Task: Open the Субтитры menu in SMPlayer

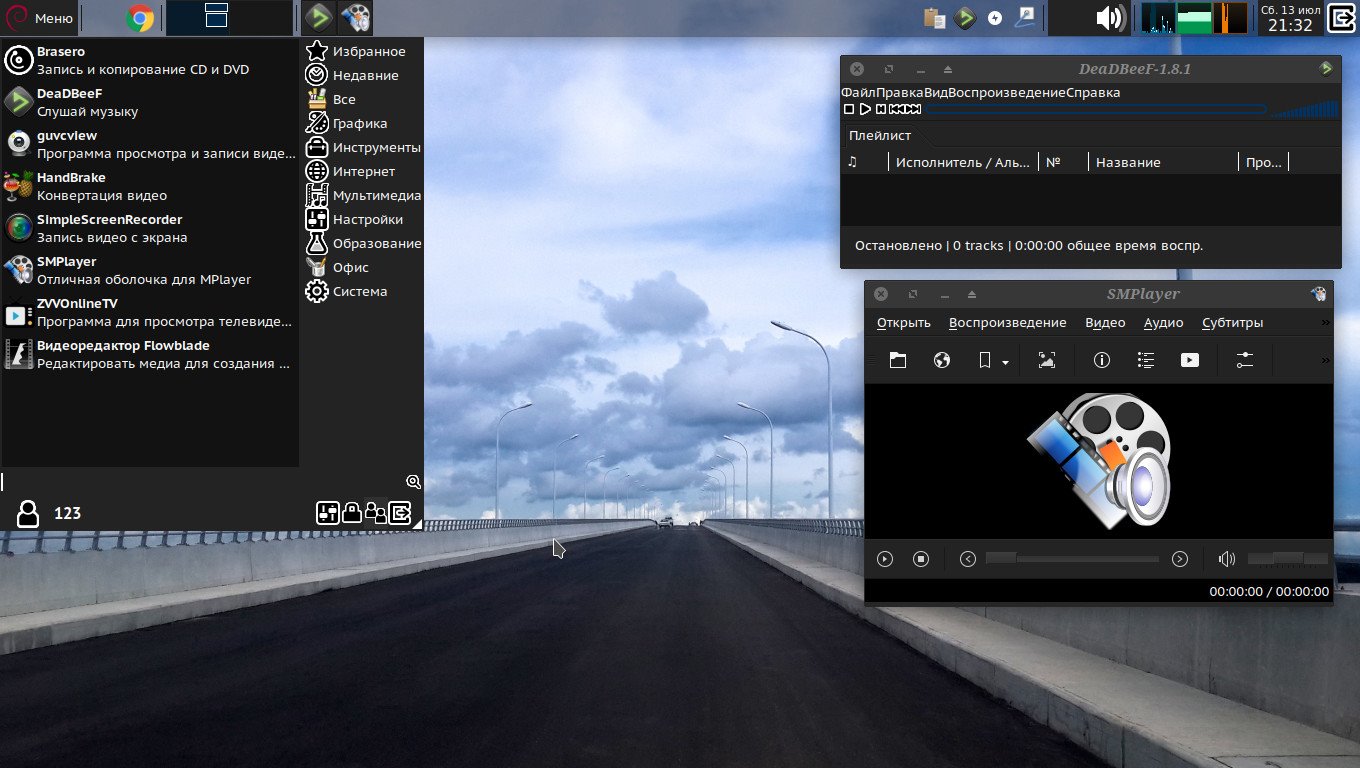Action: pyautogui.click(x=1232, y=323)
